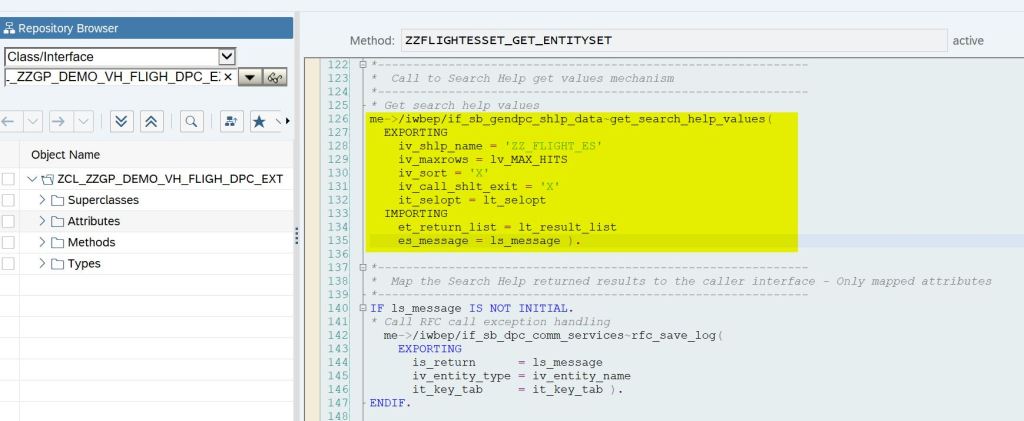
Task: Click the Object Name column header
Action: coord(65,155)
